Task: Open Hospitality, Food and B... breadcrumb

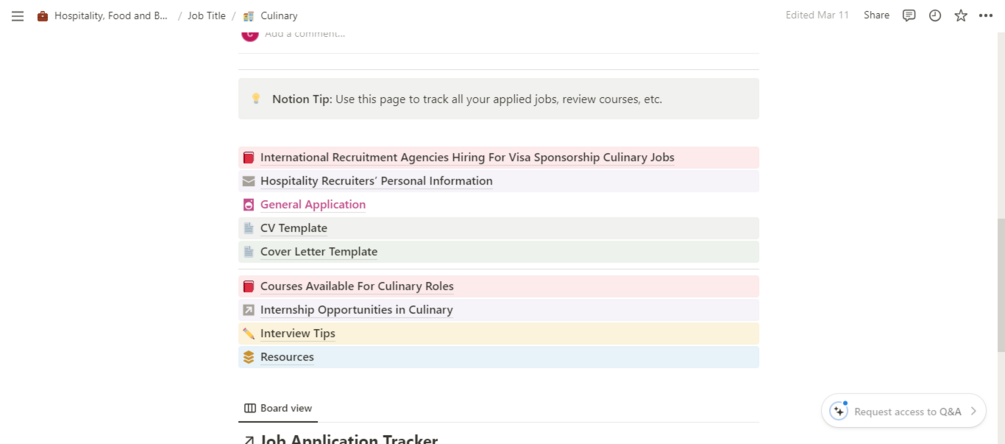Action: click(110, 16)
